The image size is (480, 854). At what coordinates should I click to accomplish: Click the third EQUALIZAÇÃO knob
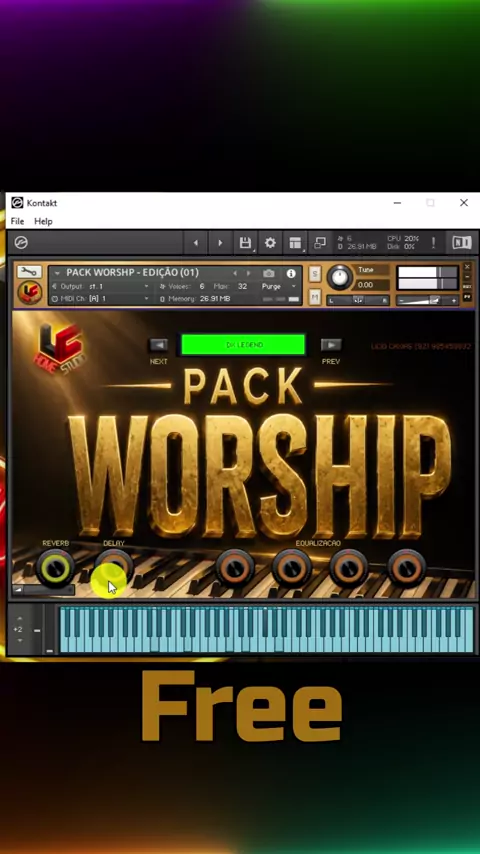click(349, 568)
